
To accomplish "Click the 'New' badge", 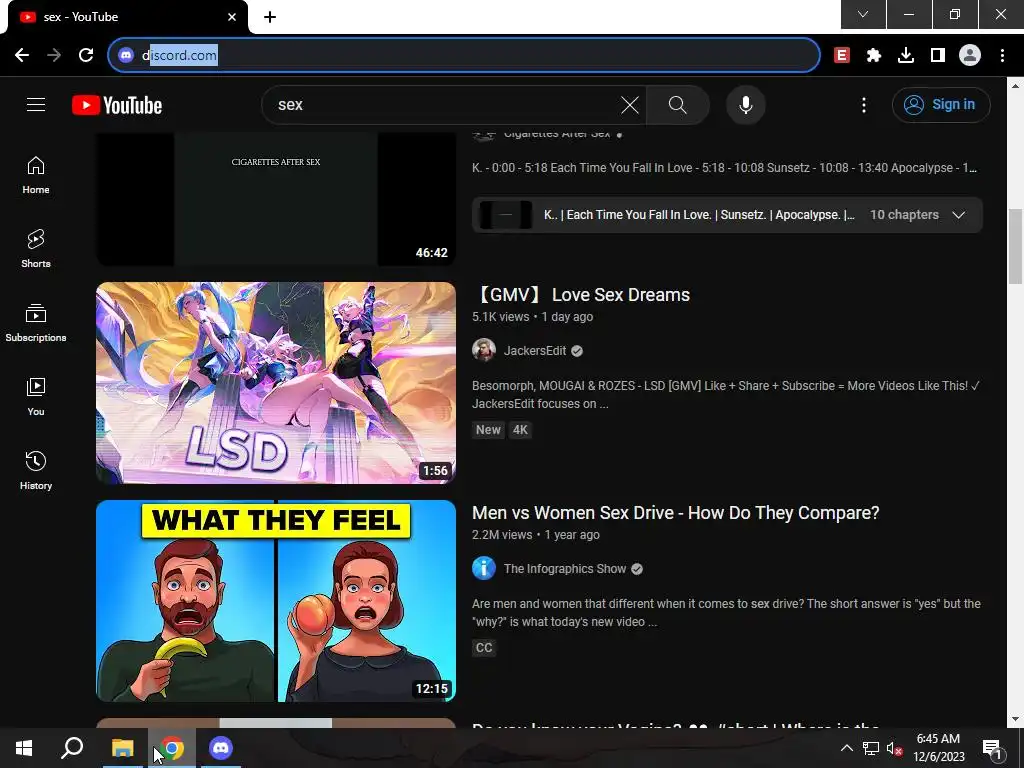I will point(488,430).
